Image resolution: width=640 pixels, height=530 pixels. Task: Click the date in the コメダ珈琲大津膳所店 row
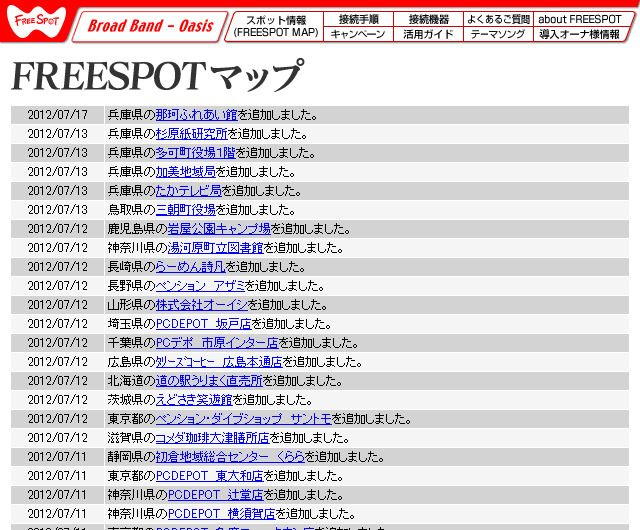pyautogui.click(x=58, y=438)
